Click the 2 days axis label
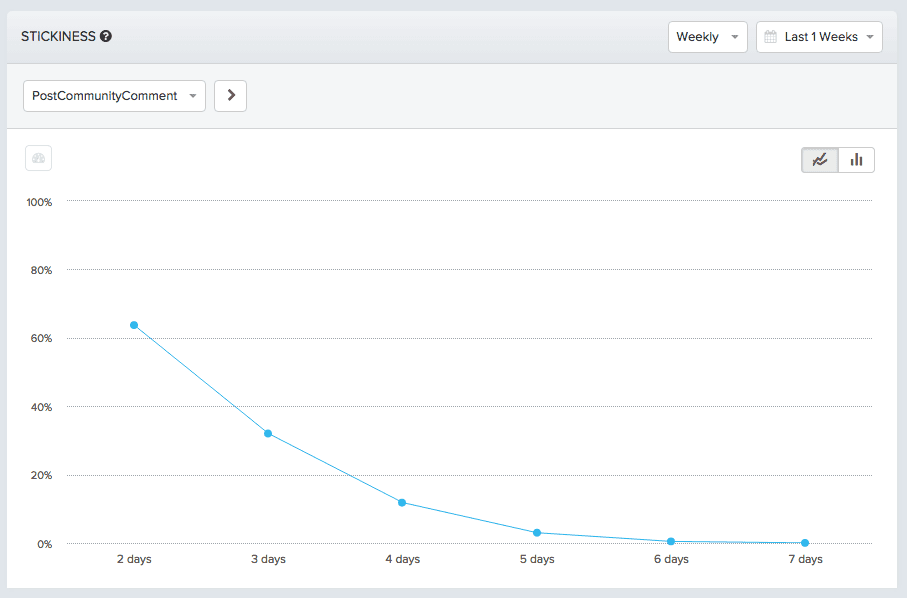This screenshot has width=907, height=598. click(x=133, y=559)
